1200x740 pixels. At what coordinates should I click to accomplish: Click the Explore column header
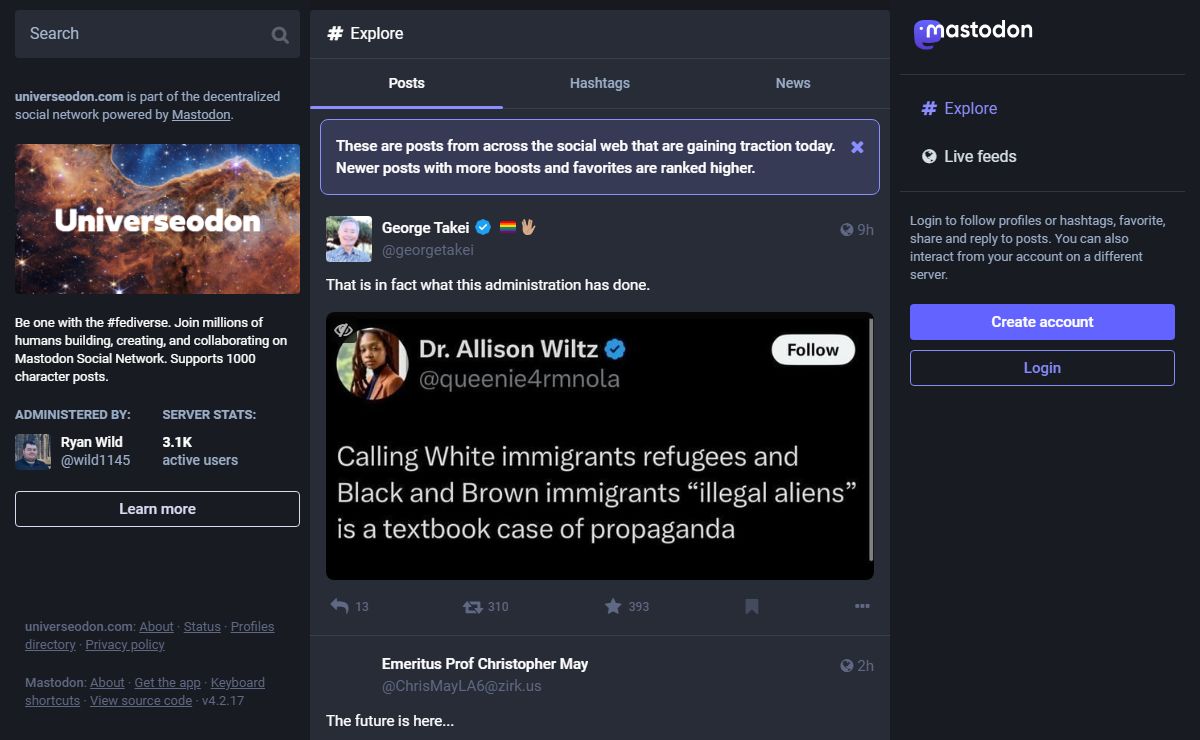pos(600,34)
